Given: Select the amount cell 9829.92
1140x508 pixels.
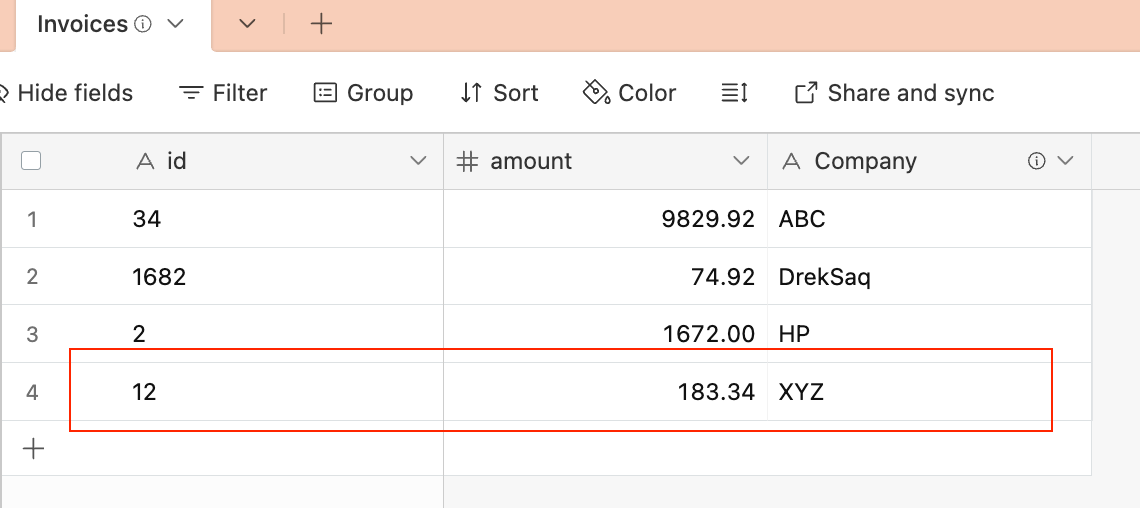Looking at the screenshot, I should tap(606, 219).
